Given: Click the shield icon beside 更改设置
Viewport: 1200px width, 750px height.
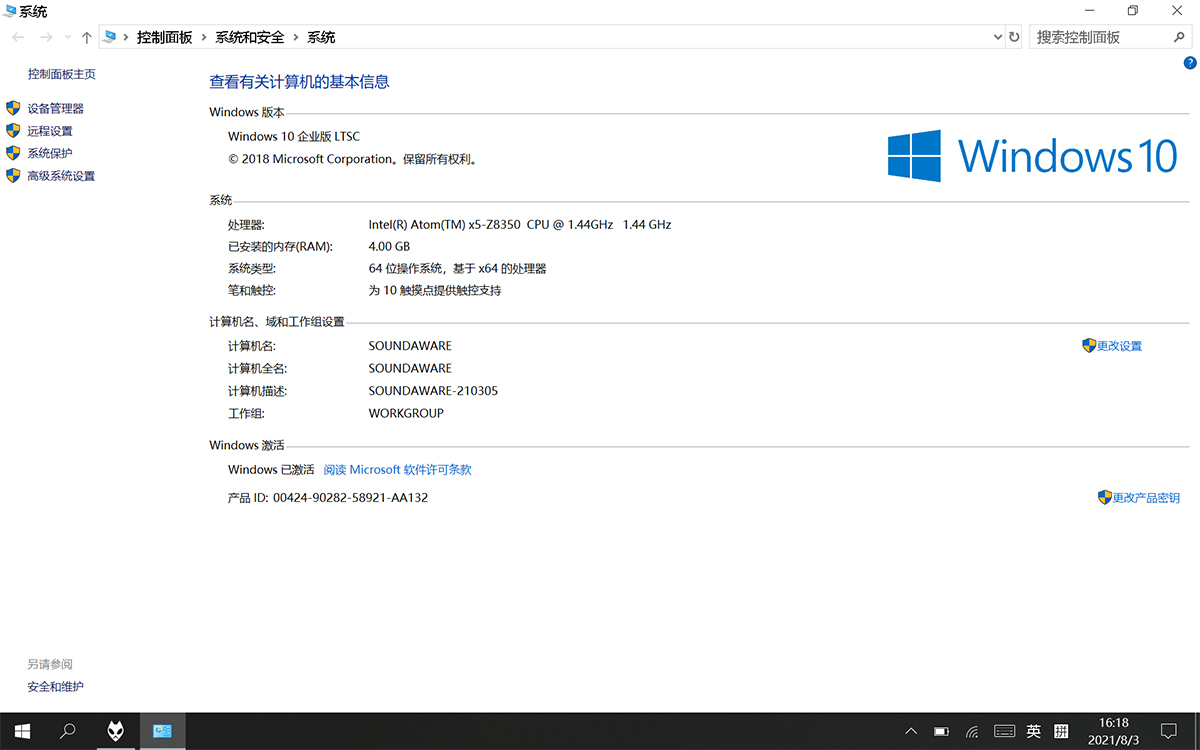Looking at the screenshot, I should [x=1089, y=345].
